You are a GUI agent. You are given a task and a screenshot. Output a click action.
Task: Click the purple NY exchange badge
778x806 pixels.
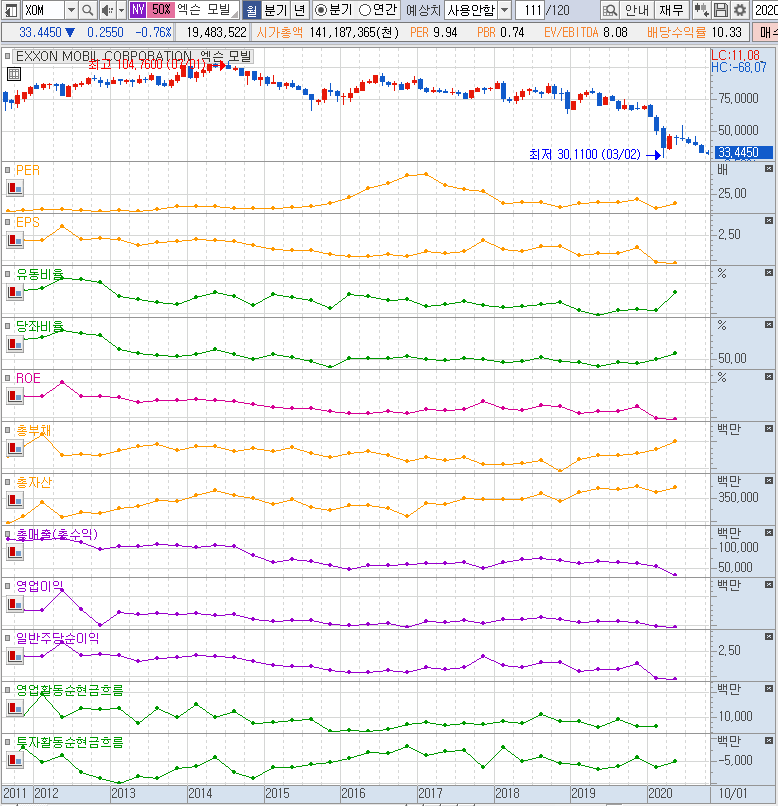pos(138,10)
